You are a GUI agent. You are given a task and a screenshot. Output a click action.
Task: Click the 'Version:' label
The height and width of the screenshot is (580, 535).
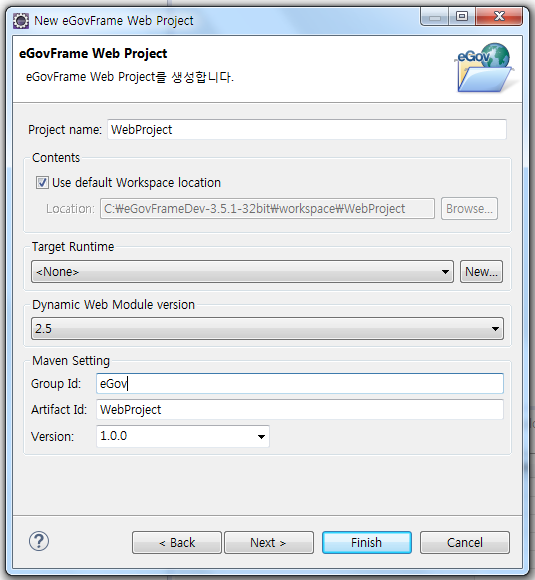[52, 436]
